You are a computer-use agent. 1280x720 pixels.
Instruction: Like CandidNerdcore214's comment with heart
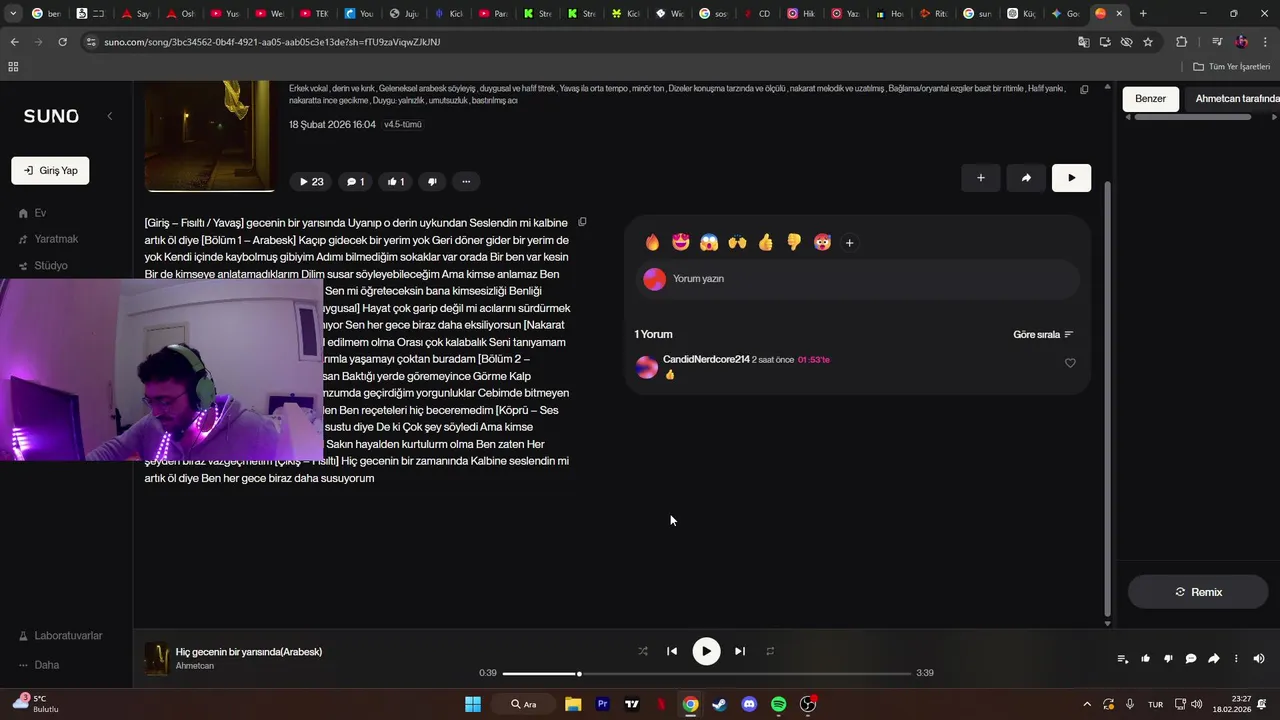1070,363
